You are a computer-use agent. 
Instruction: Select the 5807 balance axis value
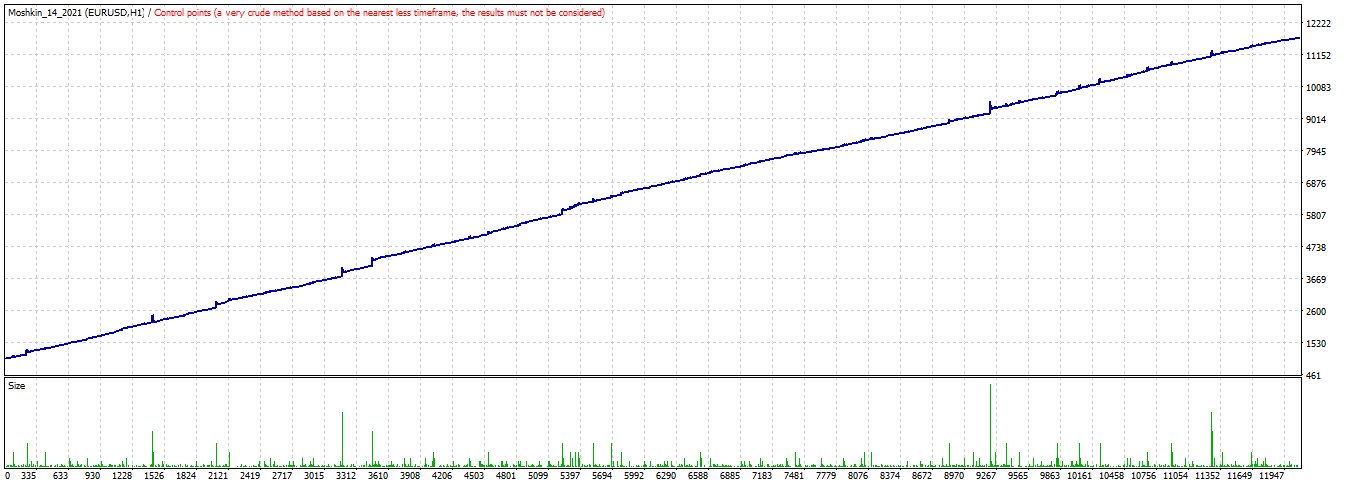(x=1316, y=216)
